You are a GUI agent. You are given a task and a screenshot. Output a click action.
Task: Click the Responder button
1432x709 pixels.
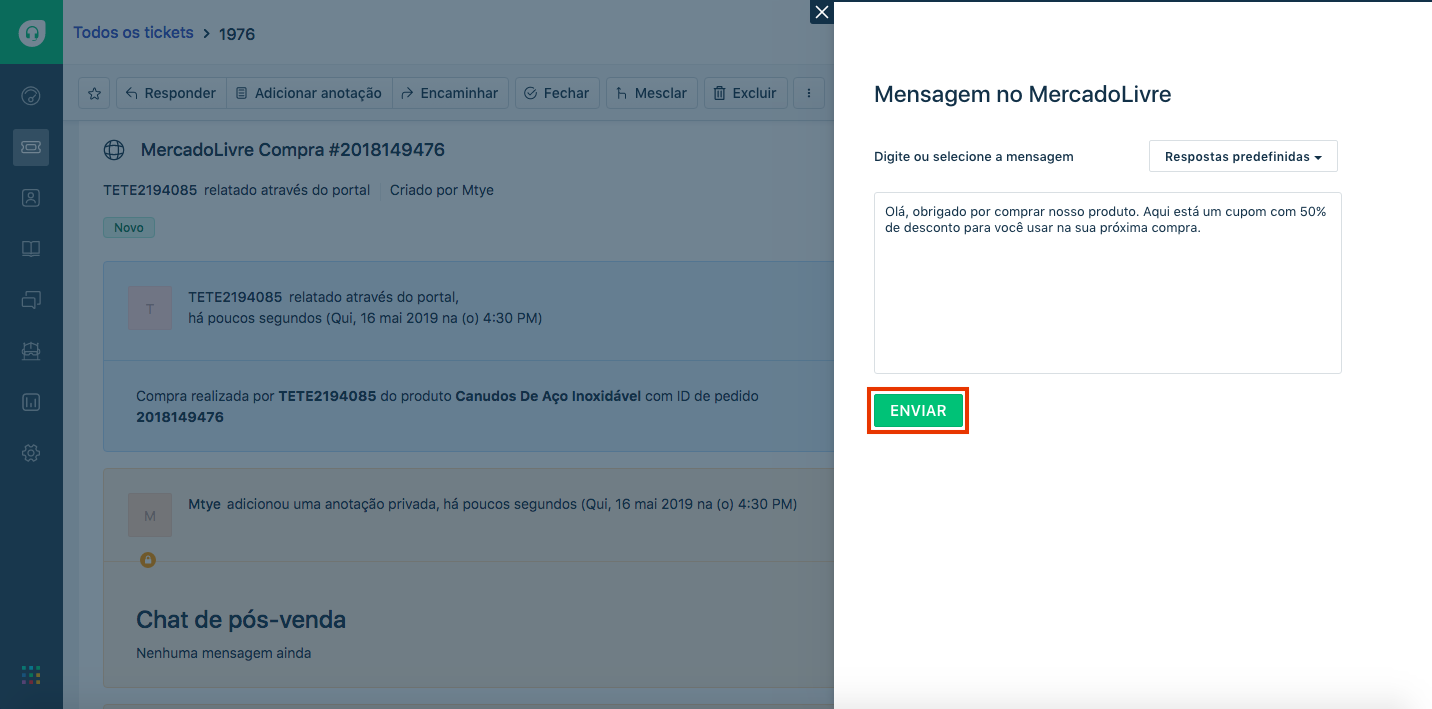171,93
